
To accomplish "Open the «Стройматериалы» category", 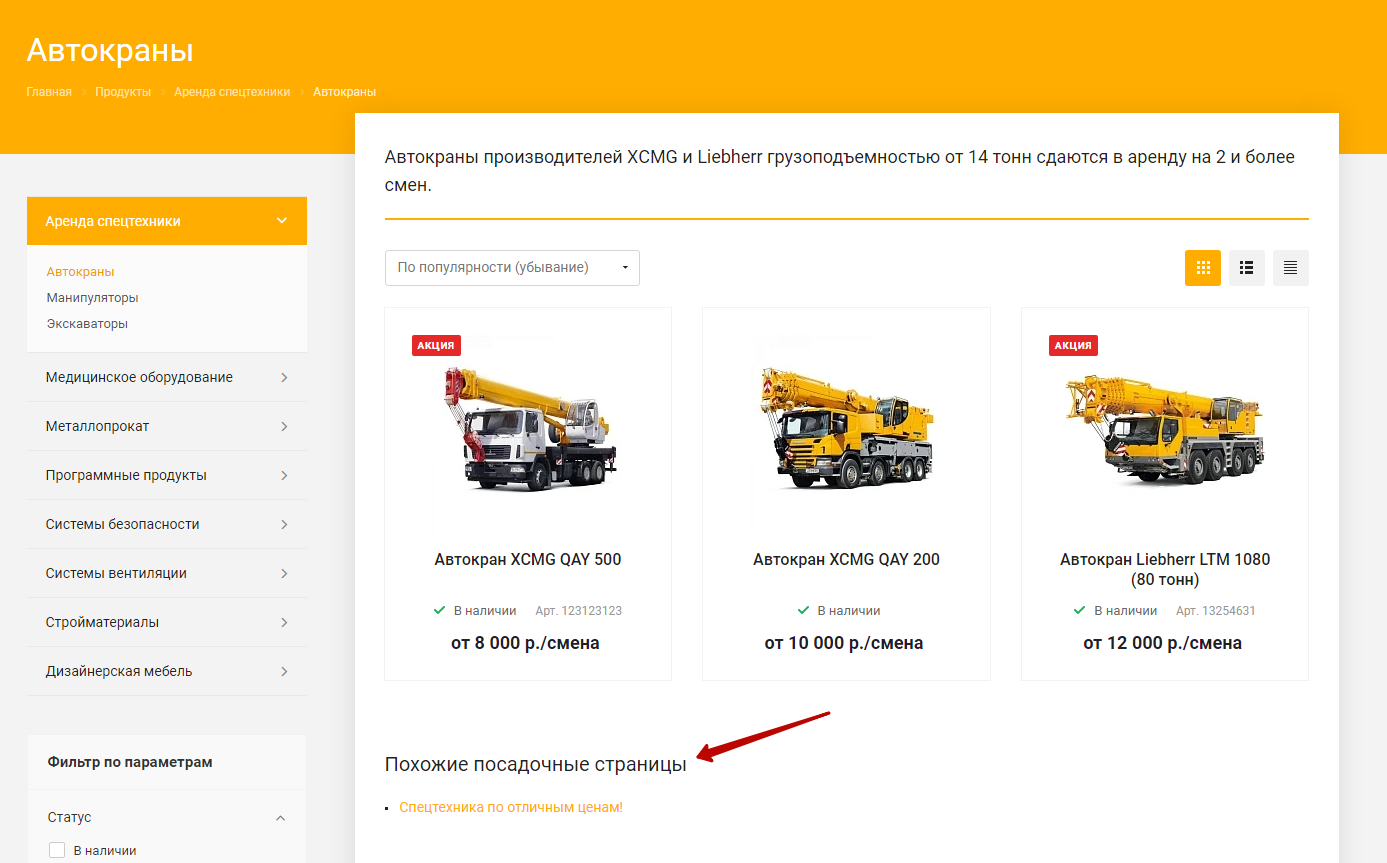I will [x=102, y=622].
